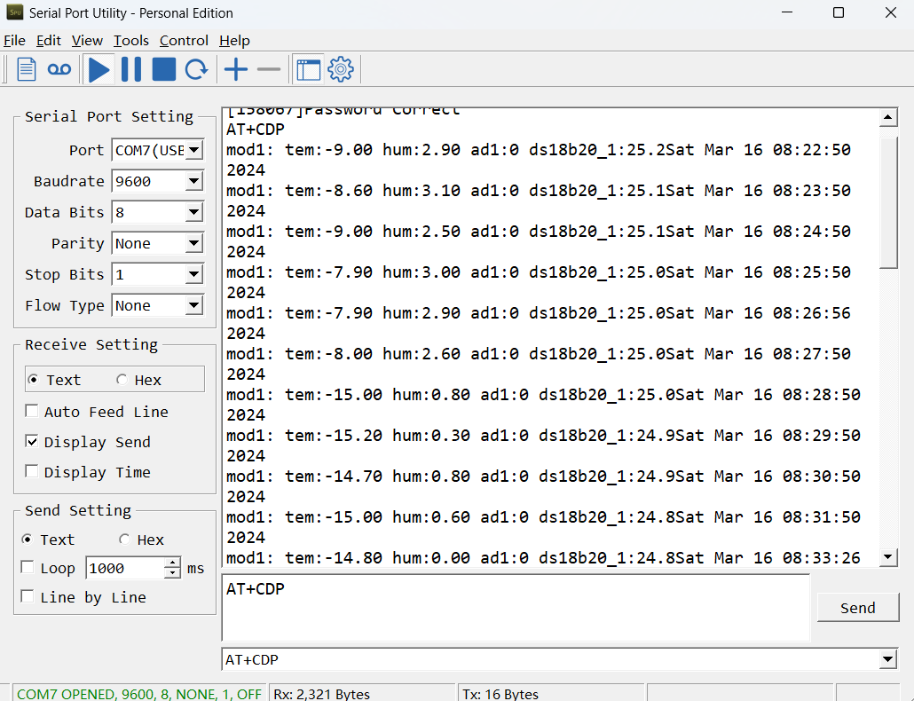Click the log line timestamped 08:33:26
914x701 pixels.
click(543, 558)
